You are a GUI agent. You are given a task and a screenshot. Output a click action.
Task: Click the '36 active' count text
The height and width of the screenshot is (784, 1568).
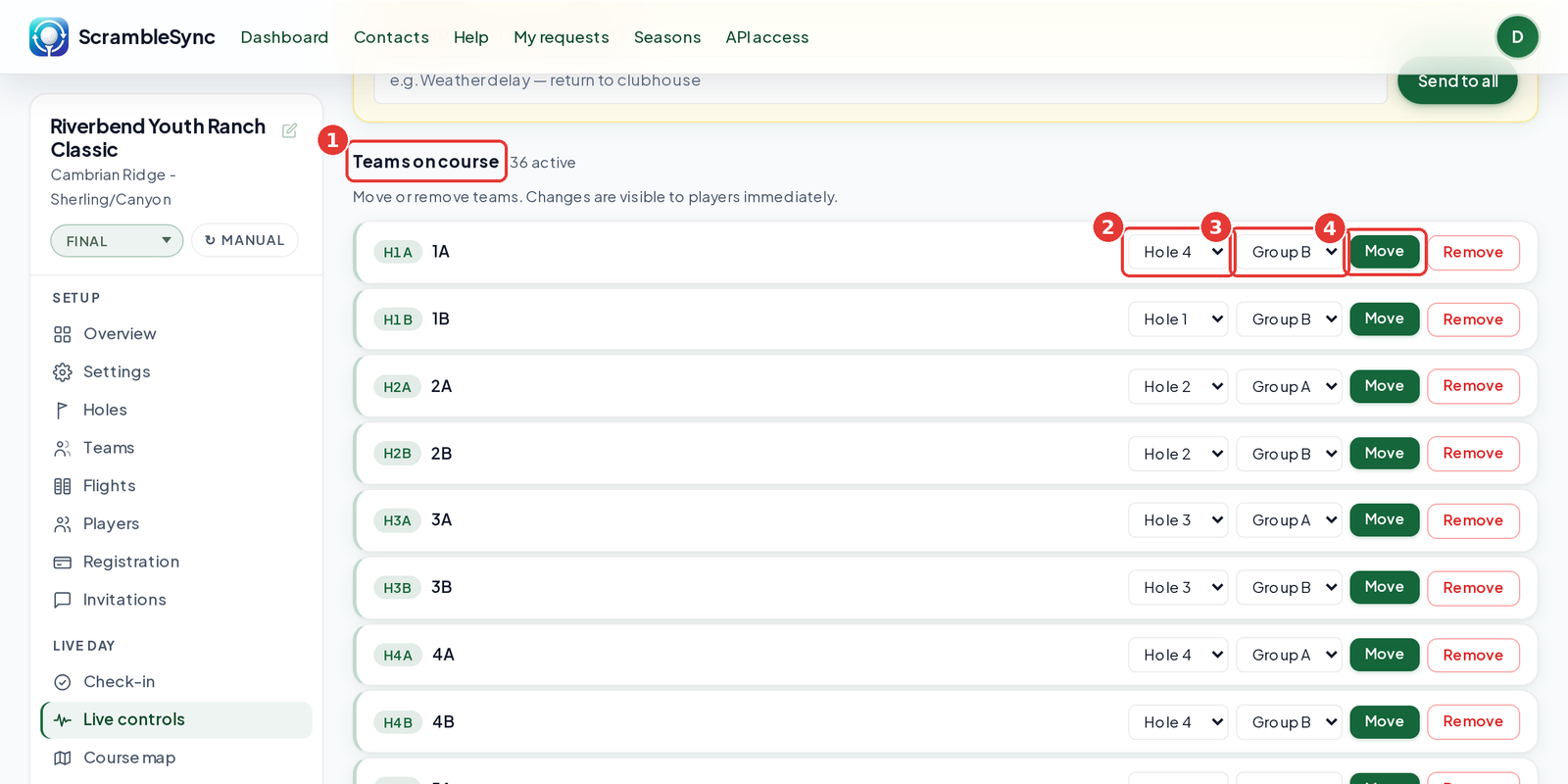click(543, 163)
